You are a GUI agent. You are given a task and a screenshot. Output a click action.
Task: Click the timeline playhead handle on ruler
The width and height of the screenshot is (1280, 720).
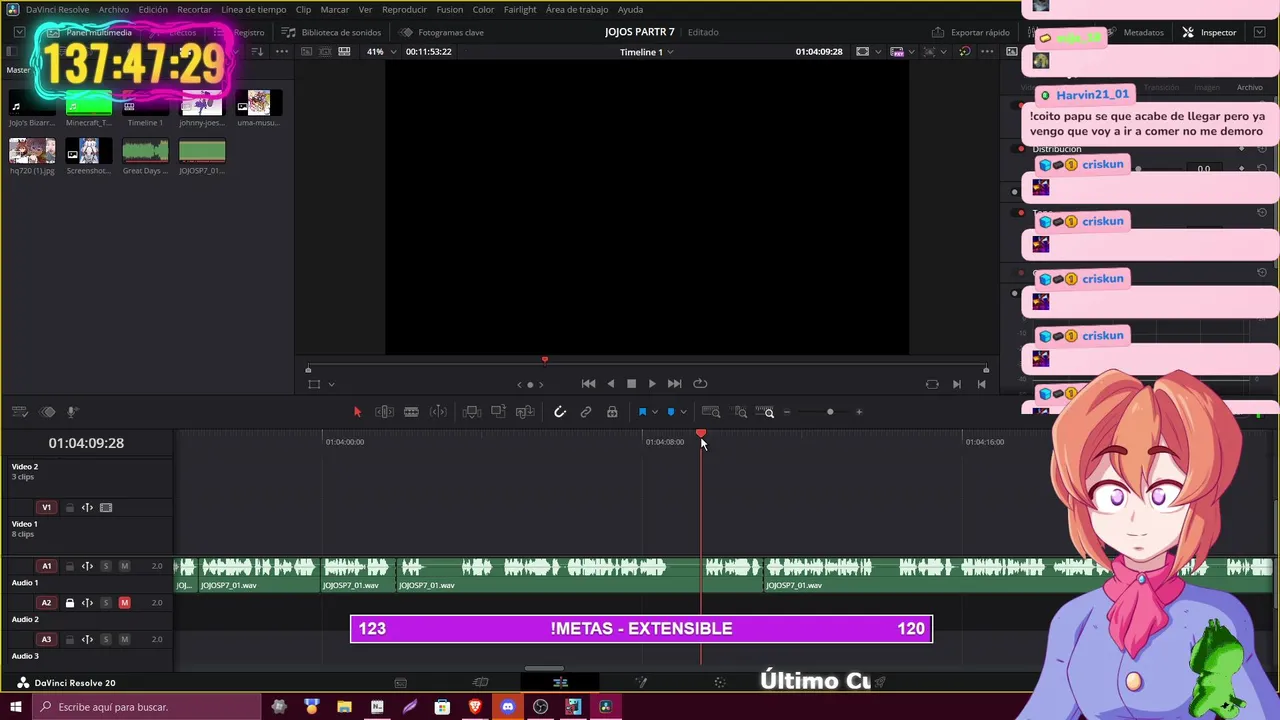(701, 435)
